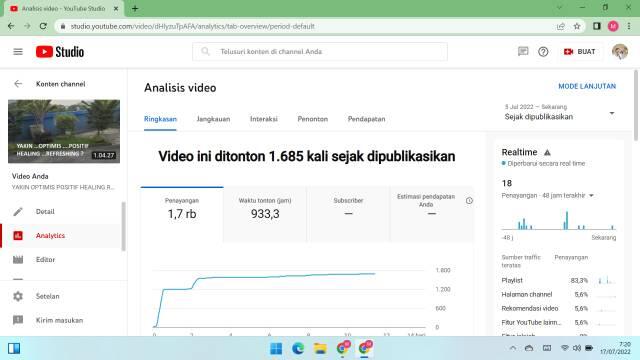Viewport: 640px width, 360px height.
Task: Switch to the Interaksi tab
Action: coord(264,119)
